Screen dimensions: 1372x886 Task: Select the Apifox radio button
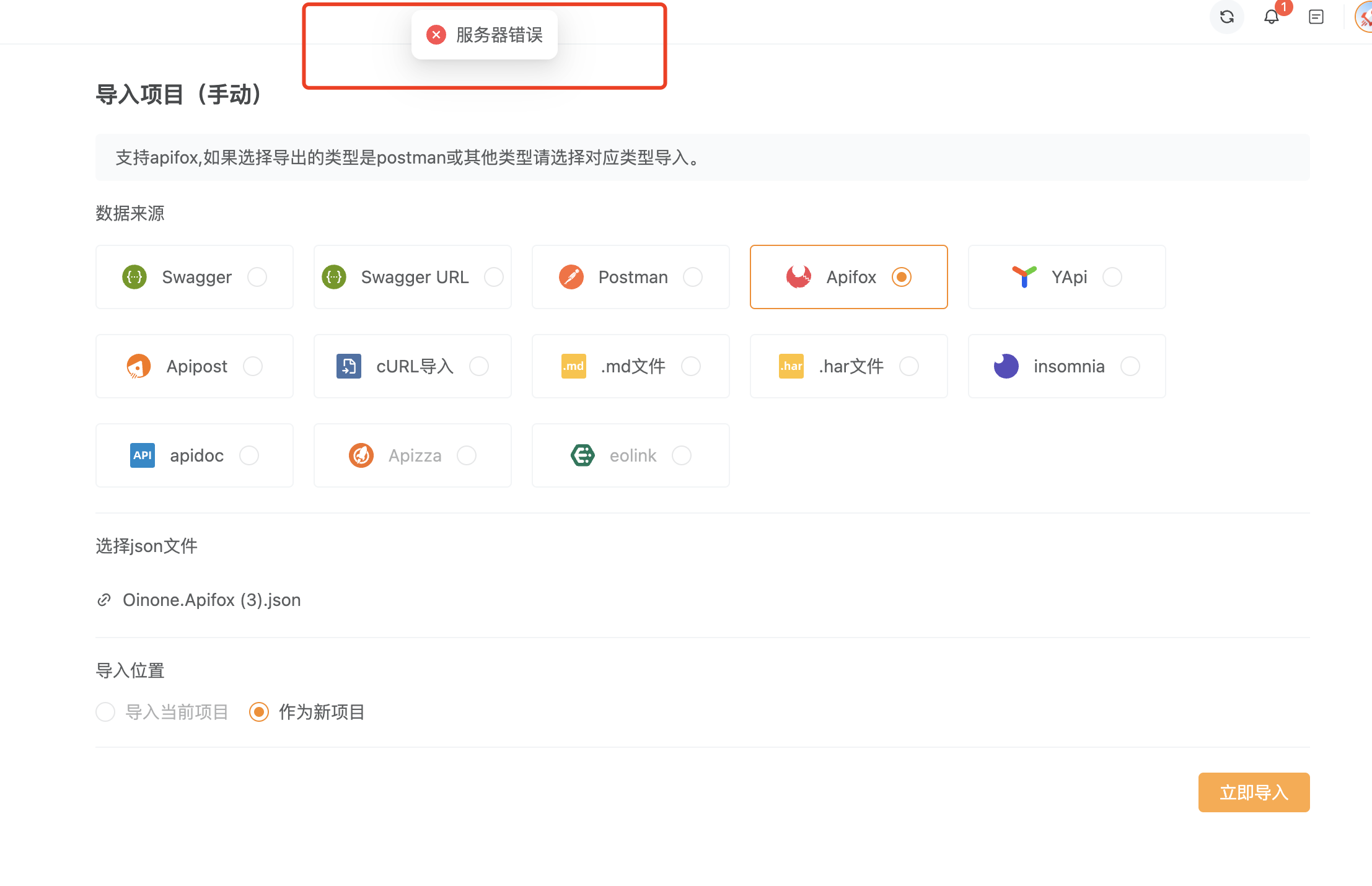click(902, 277)
